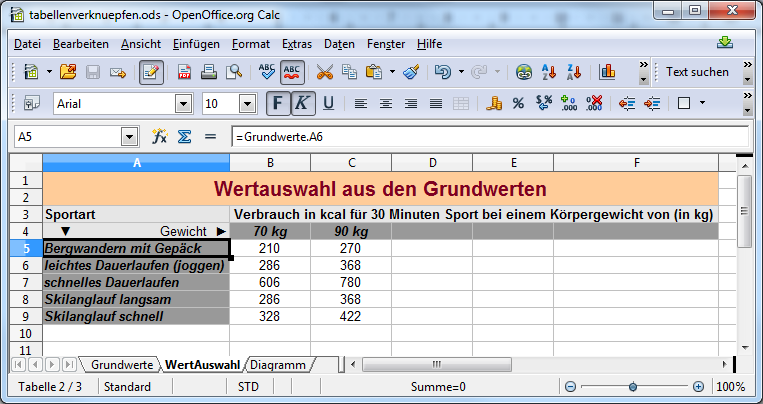Select cell containing Skilanglauf schnell
763x404 pixels.
pyautogui.click(x=136, y=316)
